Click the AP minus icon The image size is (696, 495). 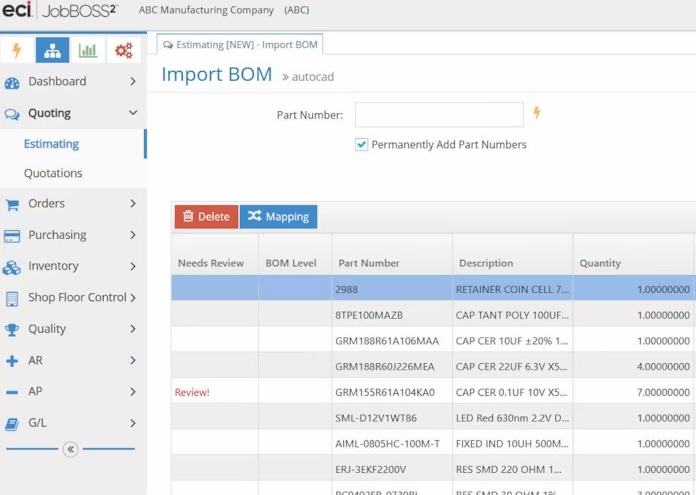pyautogui.click(x=12, y=392)
